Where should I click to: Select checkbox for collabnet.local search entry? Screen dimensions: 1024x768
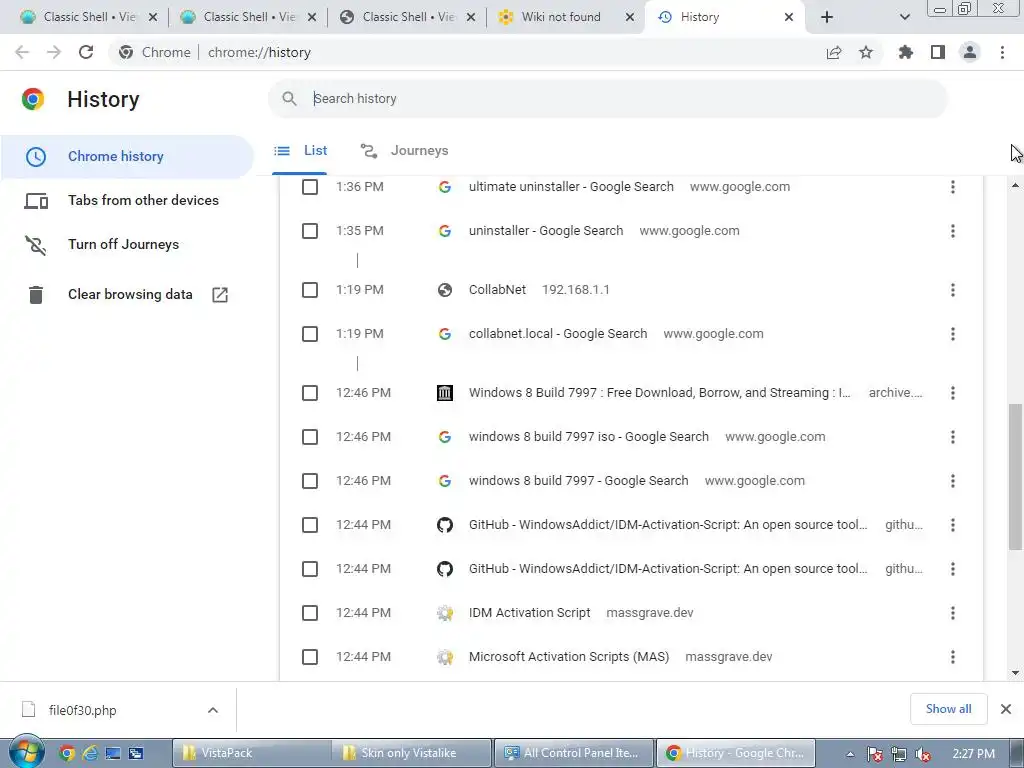pyautogui.click(x=310, y=334)
